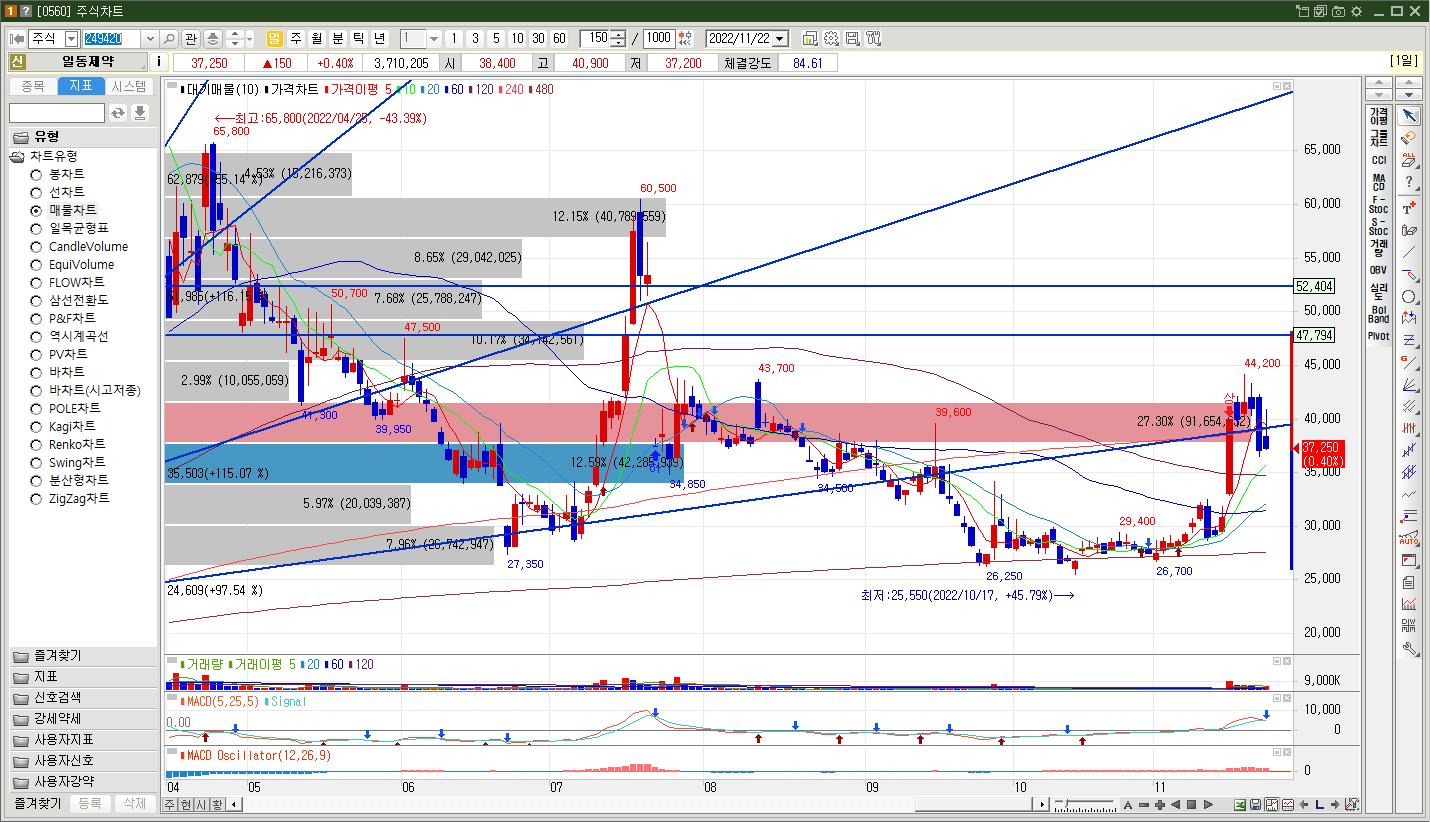Image resolution: width=1430 pixels, height=822 pixels.
Task: Add the CCI indicator from side panel
Action: tap(1379, 160)
